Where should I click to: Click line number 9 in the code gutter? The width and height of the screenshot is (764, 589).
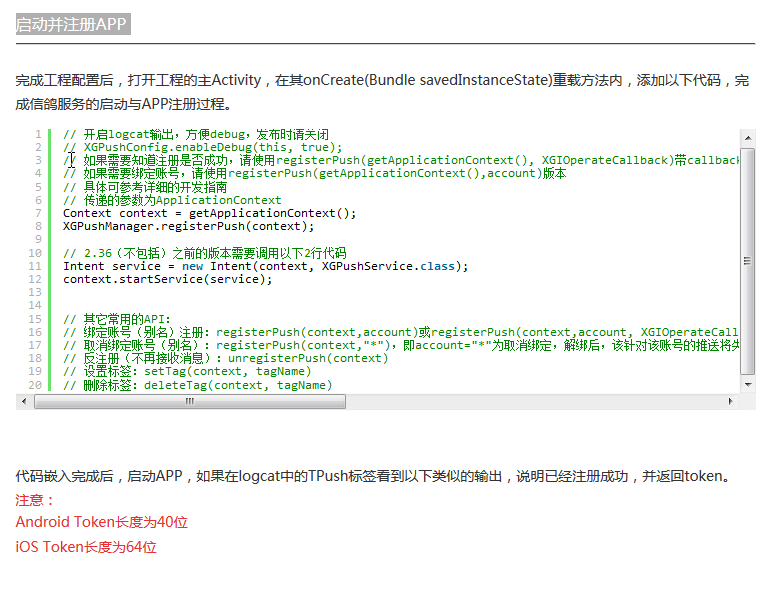(x=38, y=239)
